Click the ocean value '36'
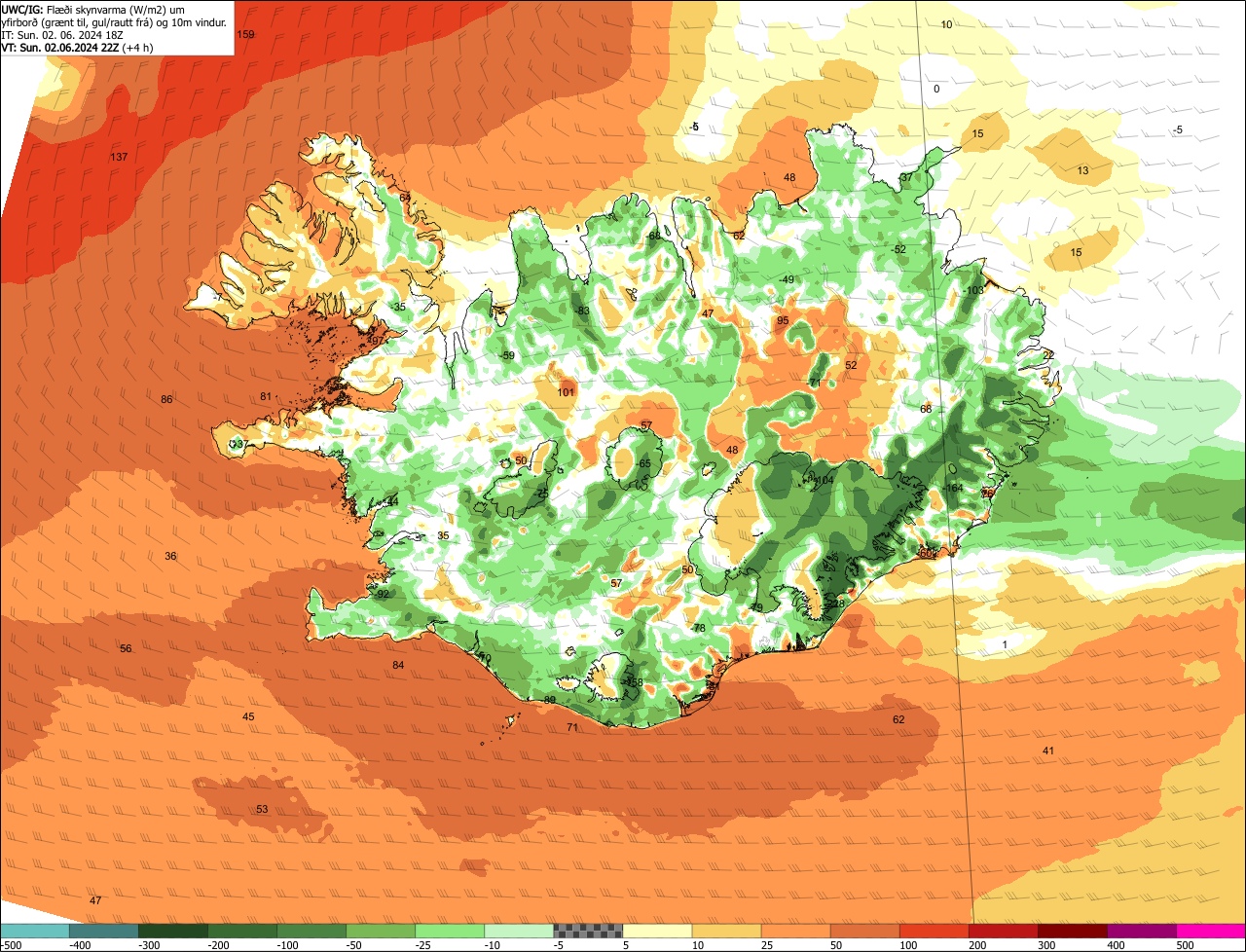This screenshot has width=1246, height=952. click(x=170, y=556)
